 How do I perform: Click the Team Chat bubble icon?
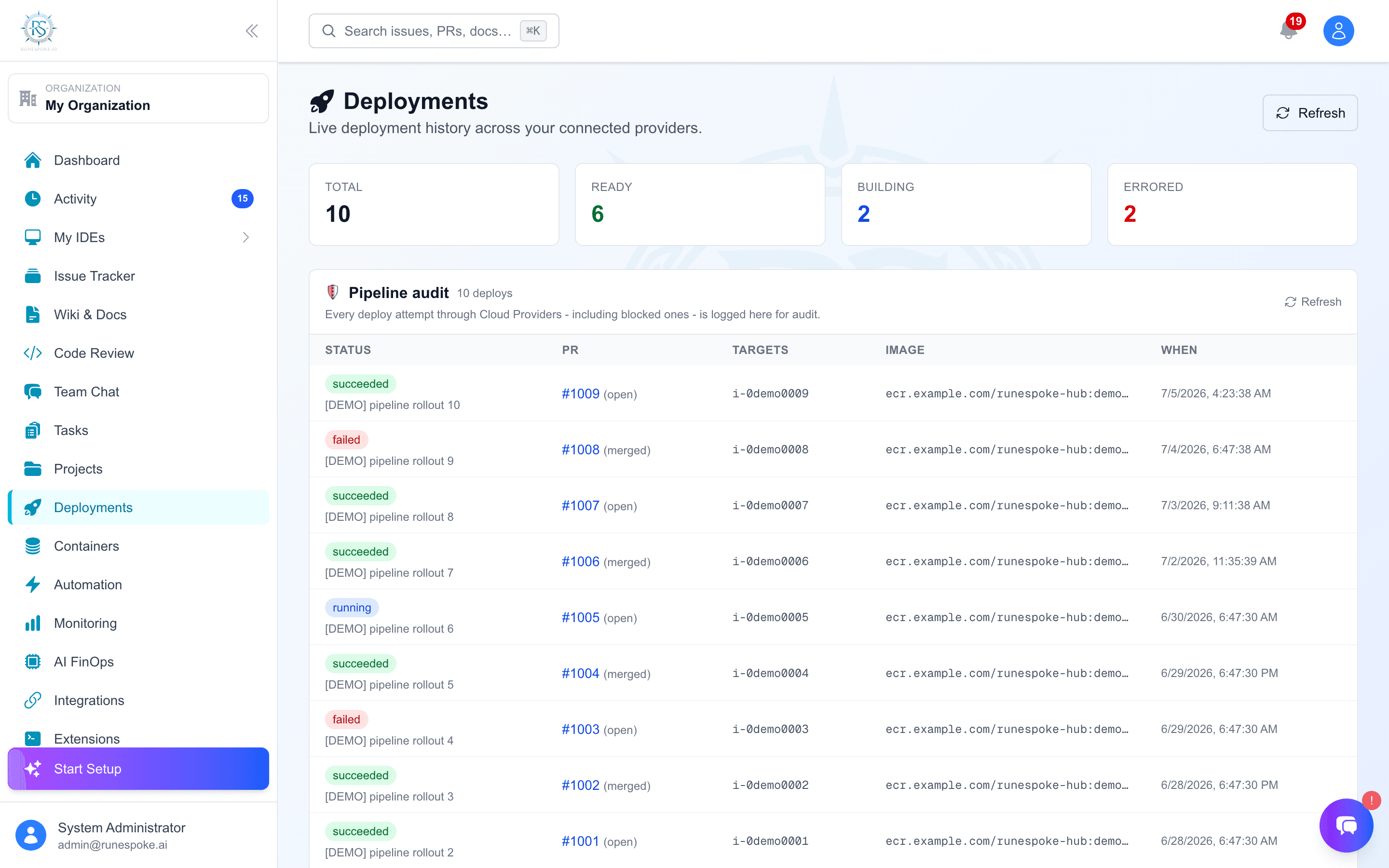33,392
